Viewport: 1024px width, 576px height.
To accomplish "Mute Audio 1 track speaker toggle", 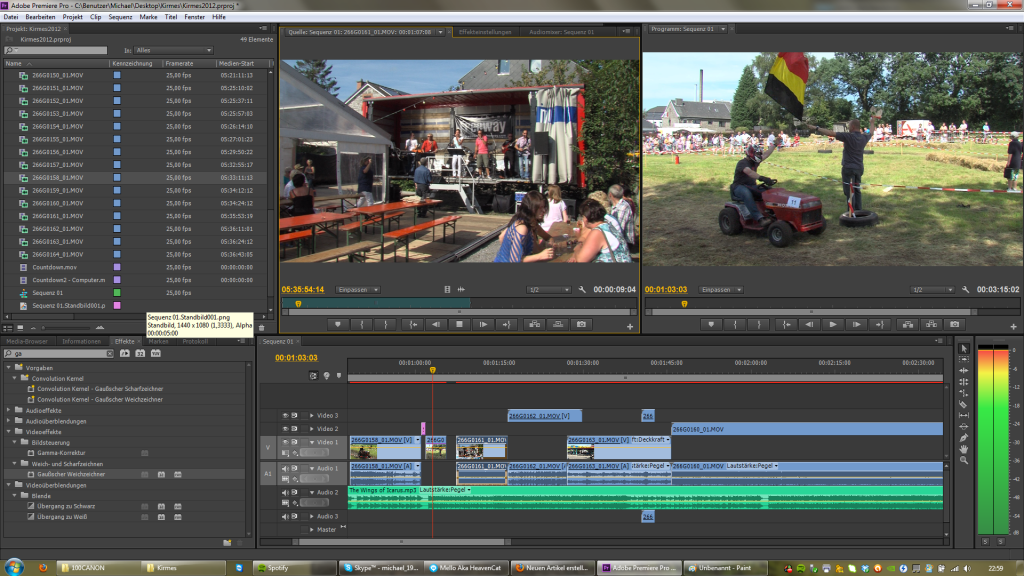I will 285,468.
